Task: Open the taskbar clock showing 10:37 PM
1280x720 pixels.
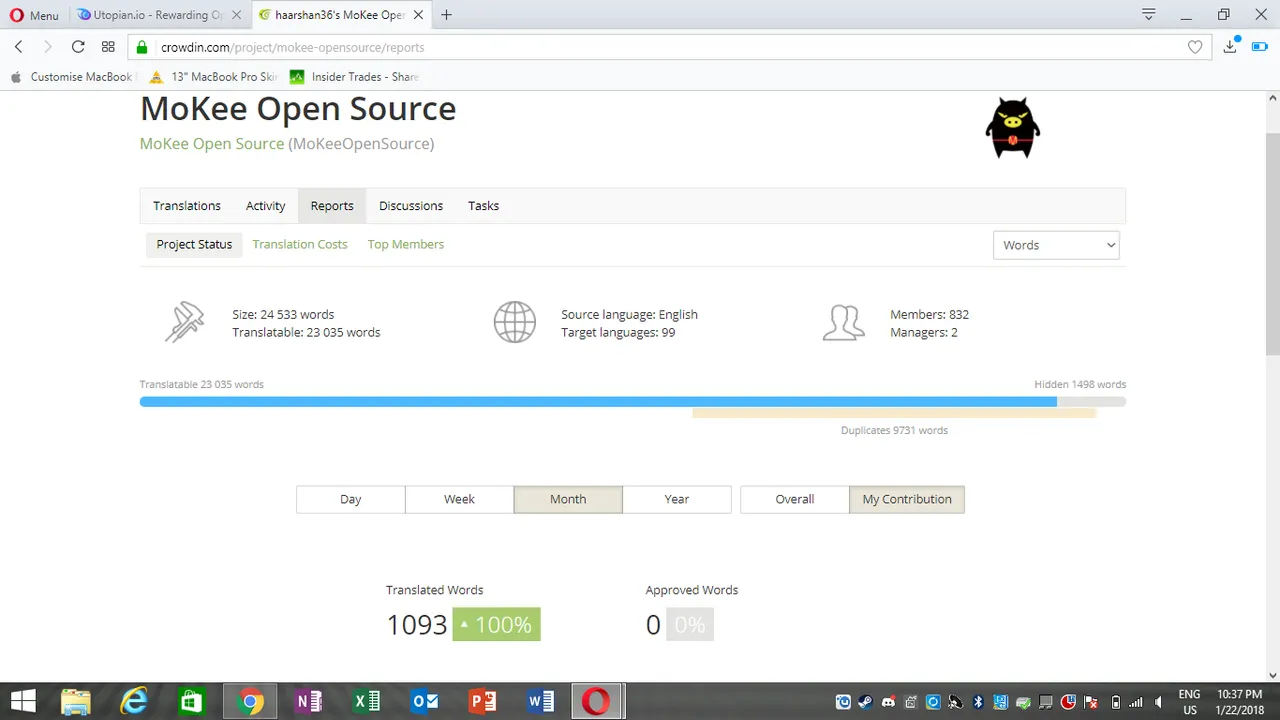Action: coord(1239,702)
